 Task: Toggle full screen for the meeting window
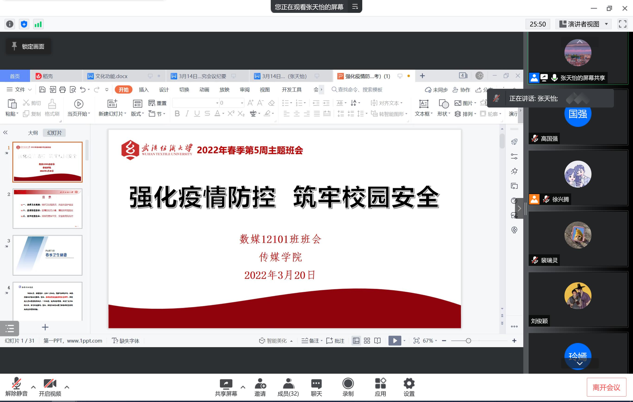pyautogui.click(x=622, y=24)
